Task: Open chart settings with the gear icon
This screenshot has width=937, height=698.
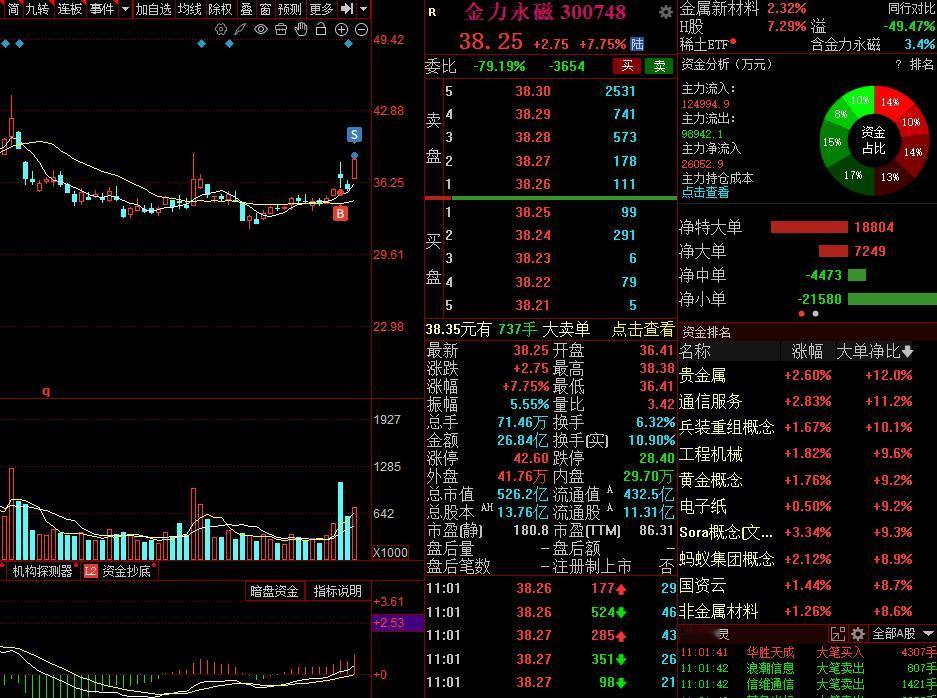Action: coord(222,29)
